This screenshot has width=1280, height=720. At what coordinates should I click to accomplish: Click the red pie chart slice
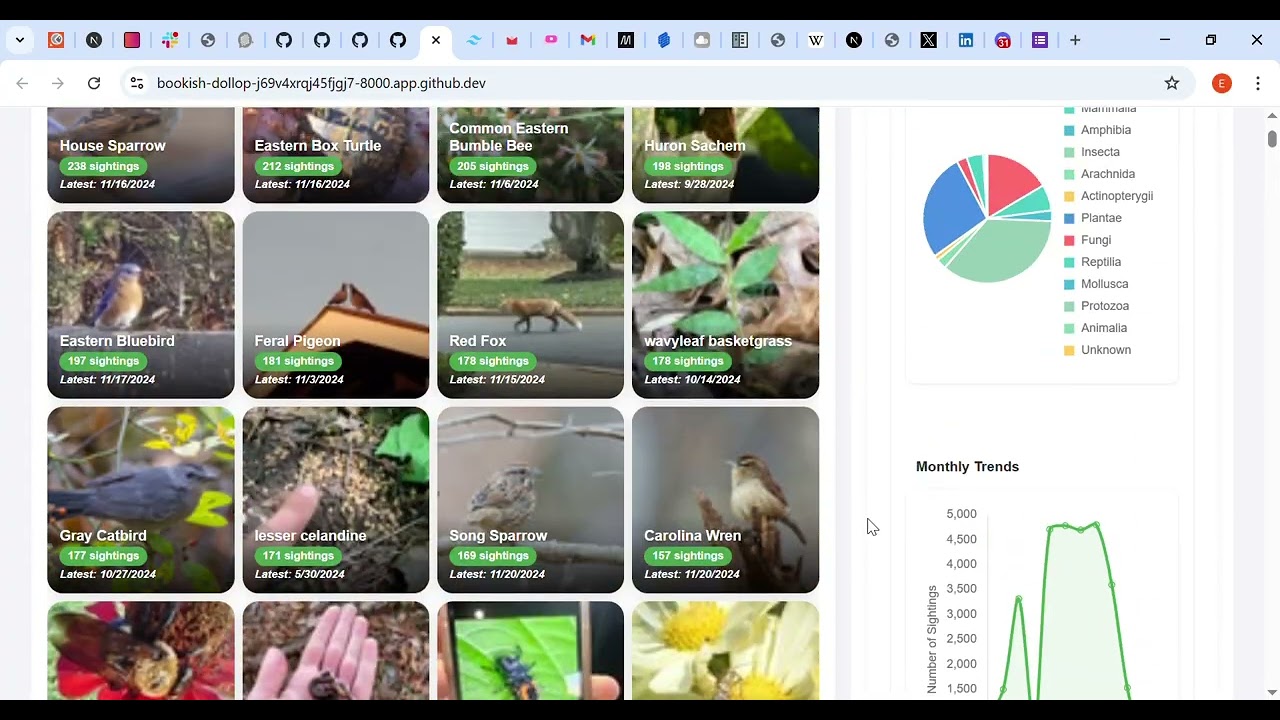[1010, 178]
